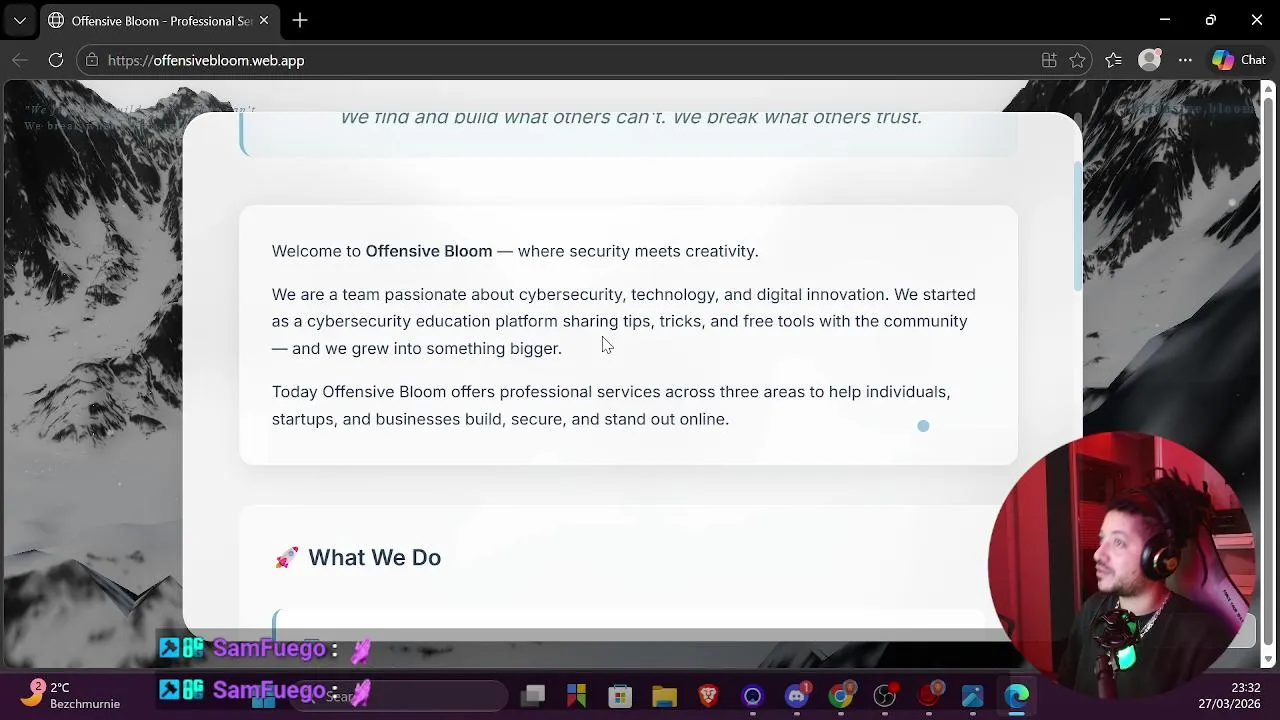
Task: Open the split screen / apps icon in address bar
Action: pyautogui.click(x=1049, y=60)
